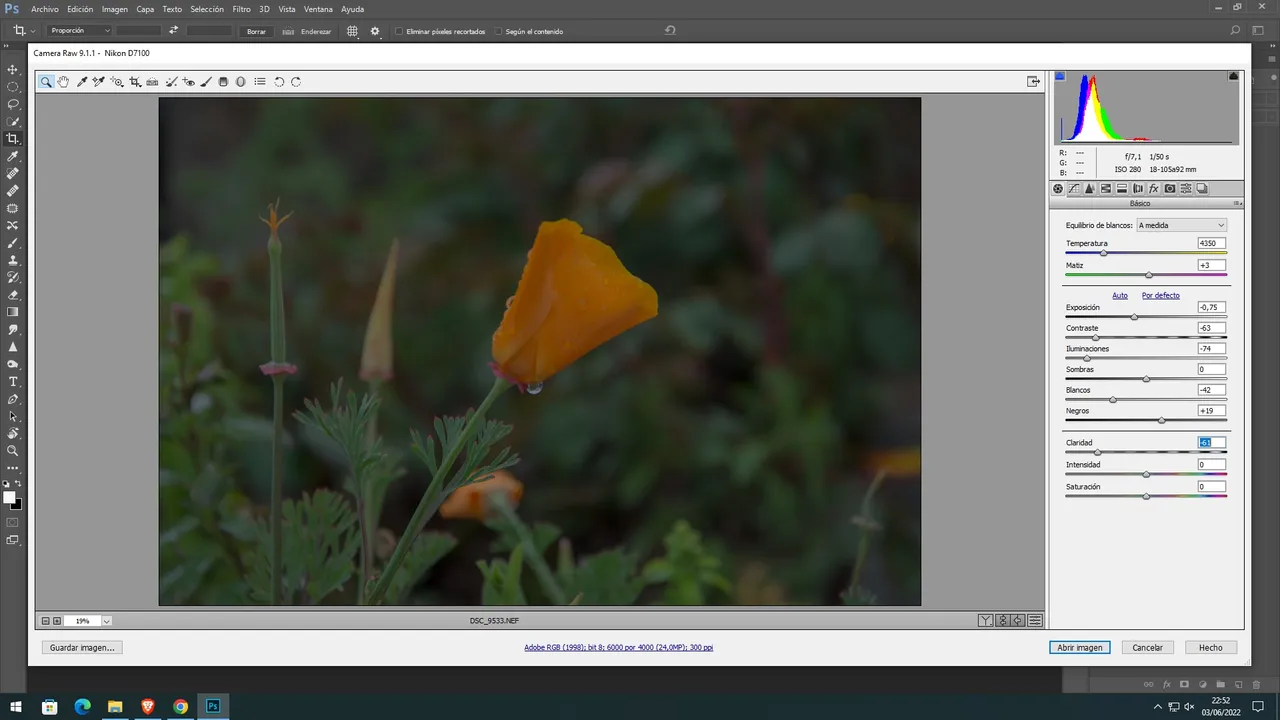Click 'Cancelar' button
This screenshot has width=1280, height=720.
click(1147, 647)
